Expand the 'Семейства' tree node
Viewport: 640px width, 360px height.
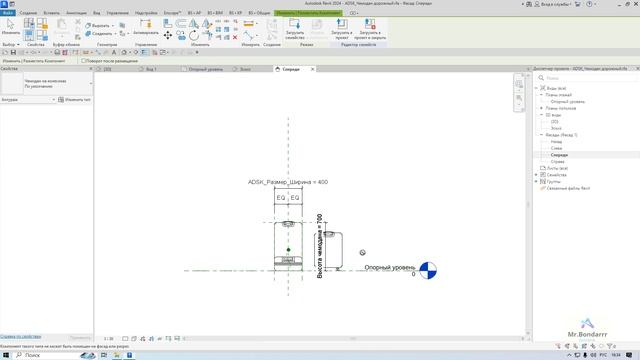536,175
